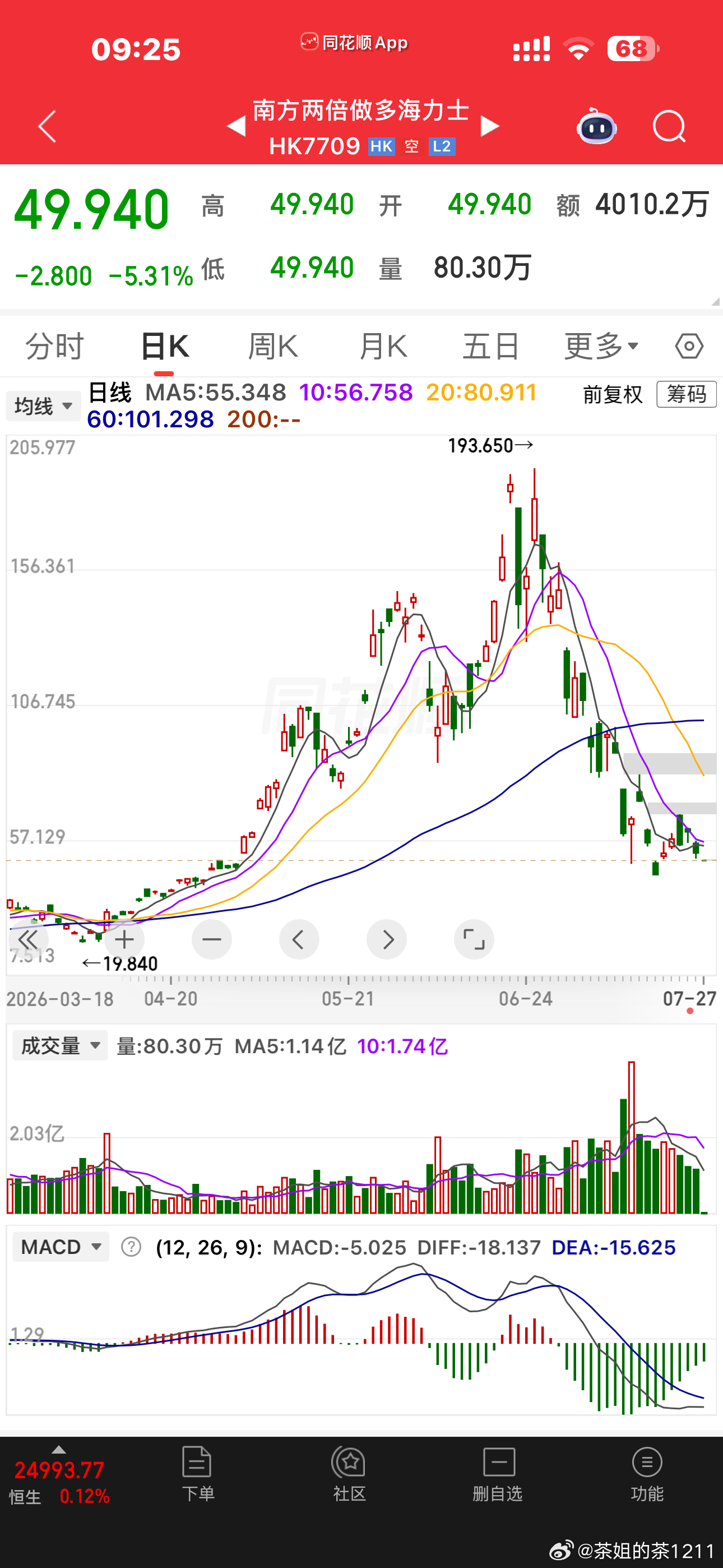723x1568 pixels.
Task: Open the search magnifier icon
Action: click(x=669, y=126)
